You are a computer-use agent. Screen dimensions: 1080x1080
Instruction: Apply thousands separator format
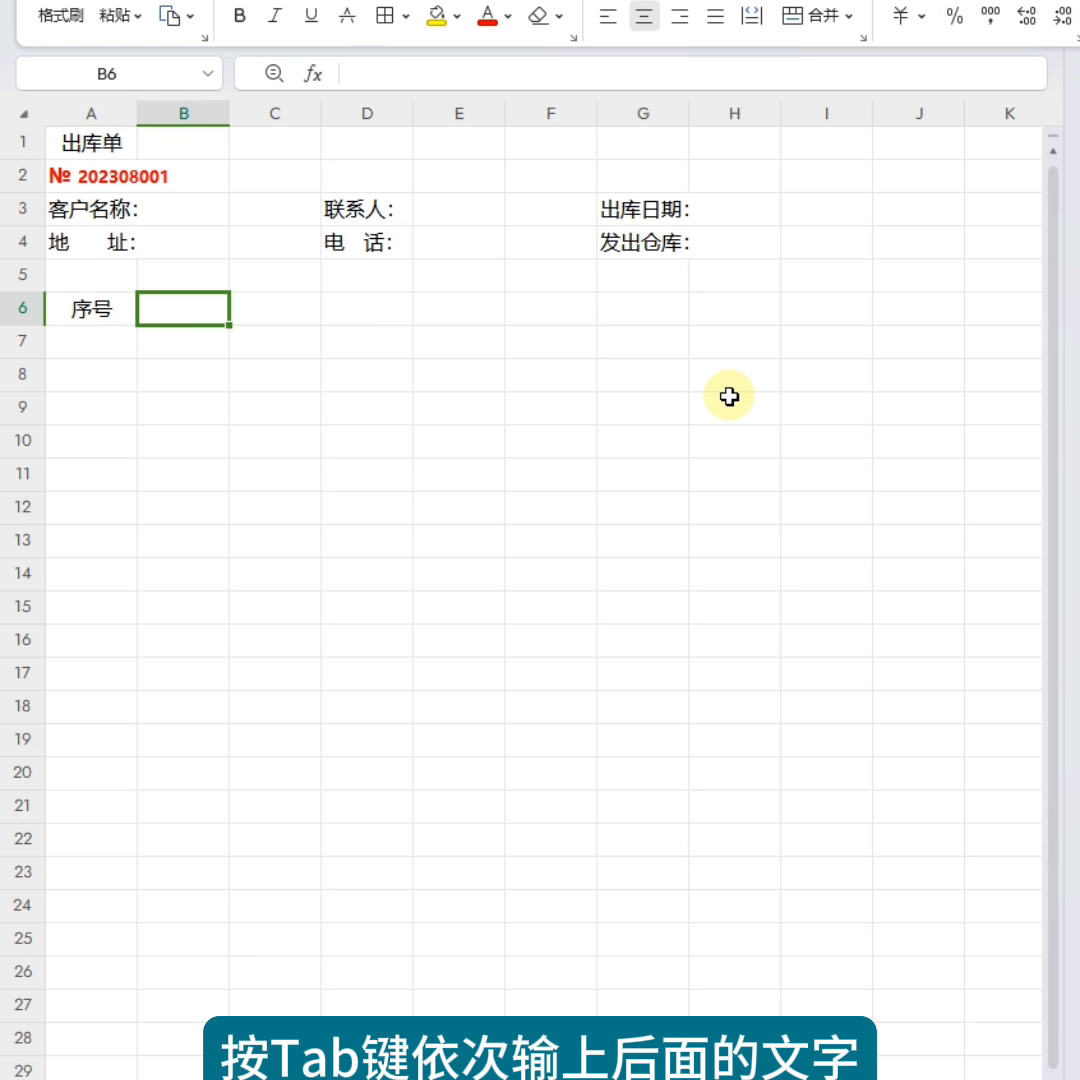(990, 15)
